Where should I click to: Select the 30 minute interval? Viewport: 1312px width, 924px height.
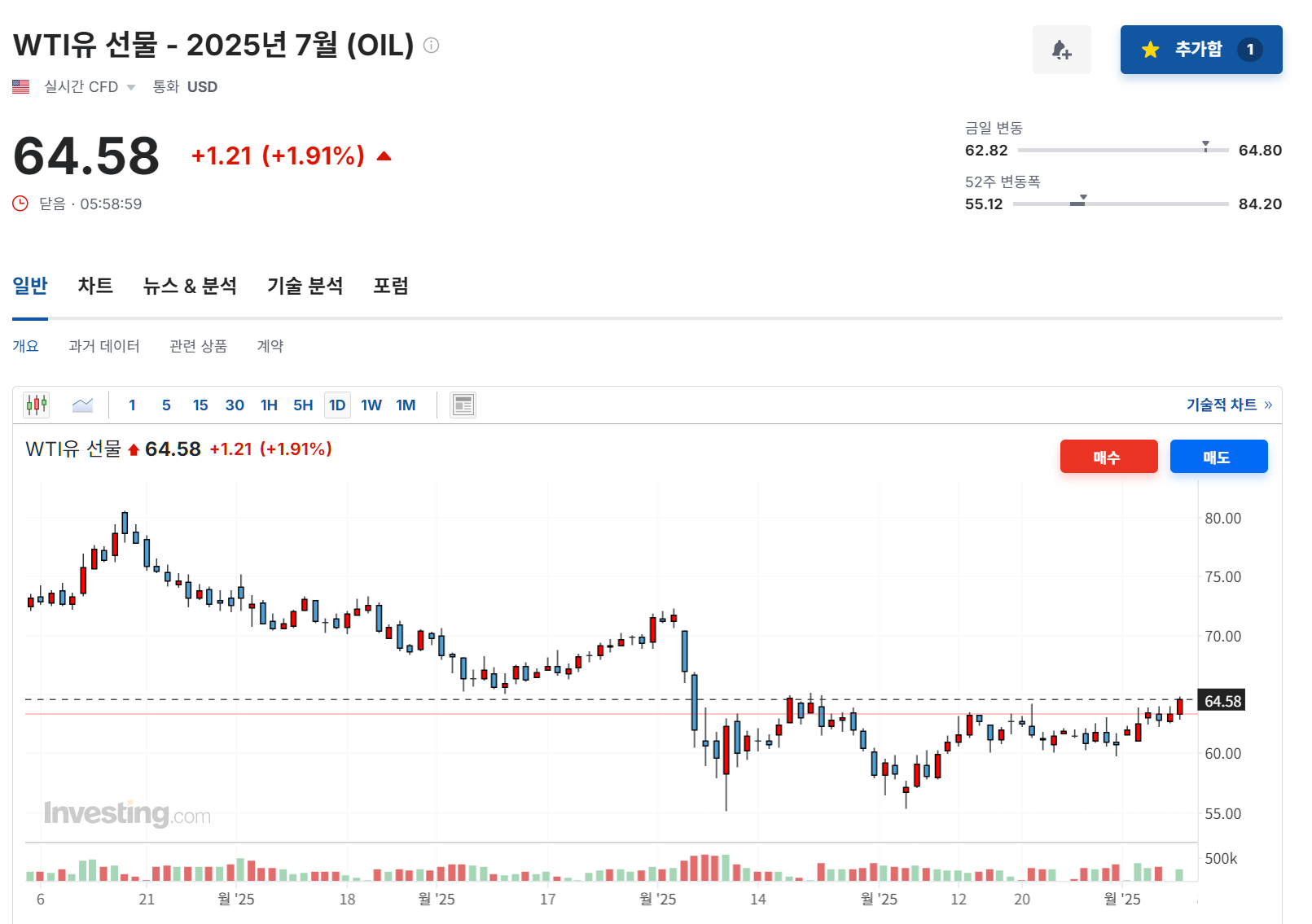pos(235,405)
